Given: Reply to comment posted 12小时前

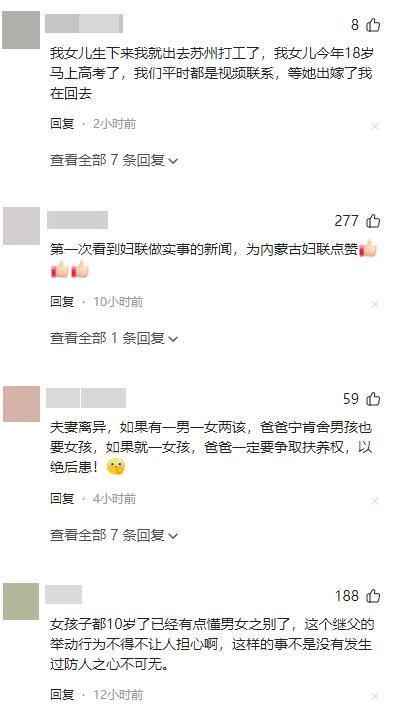Looking at the screenshot, I should 62,694.
